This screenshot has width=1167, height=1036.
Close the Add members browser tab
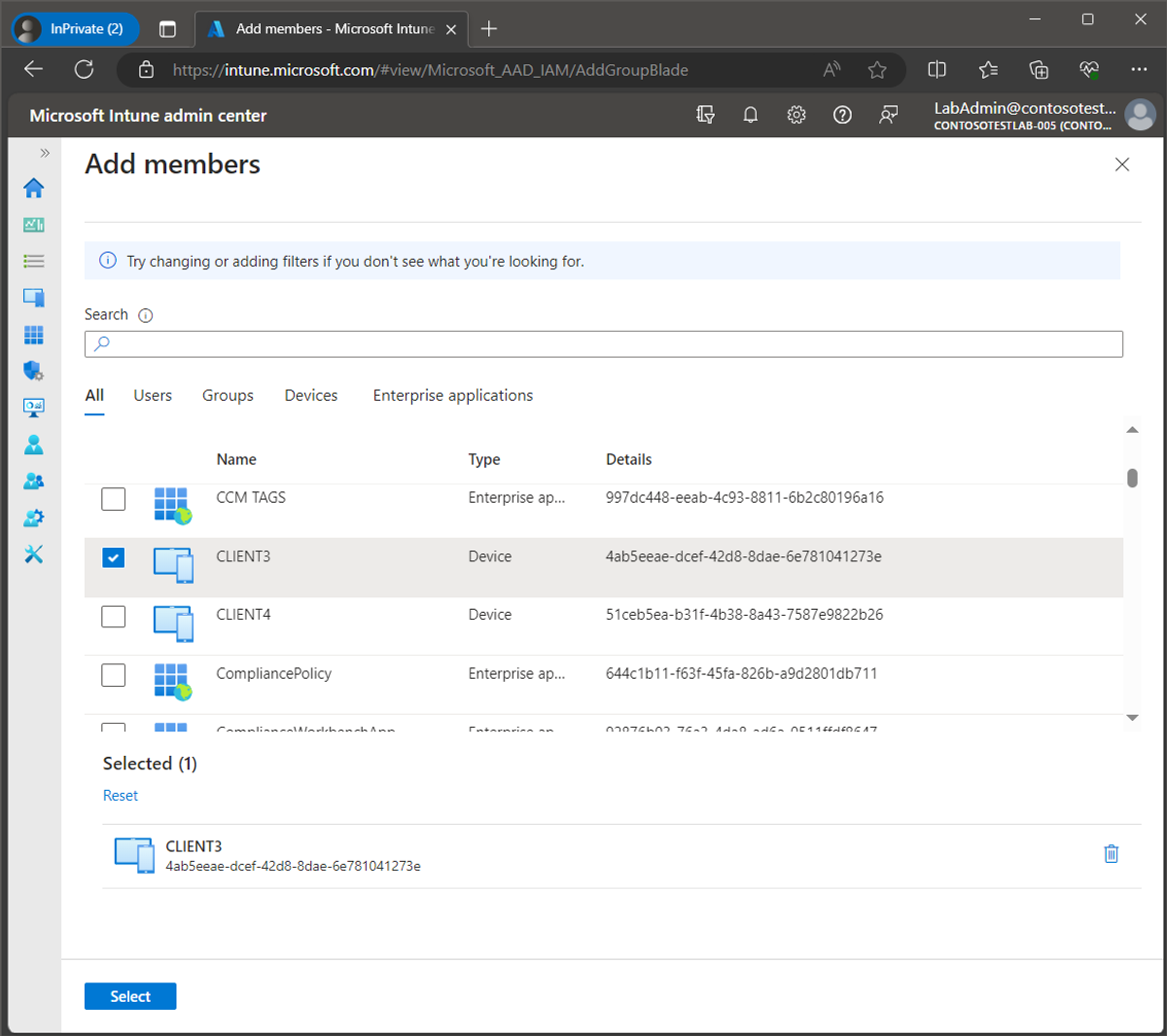point(451,29)
